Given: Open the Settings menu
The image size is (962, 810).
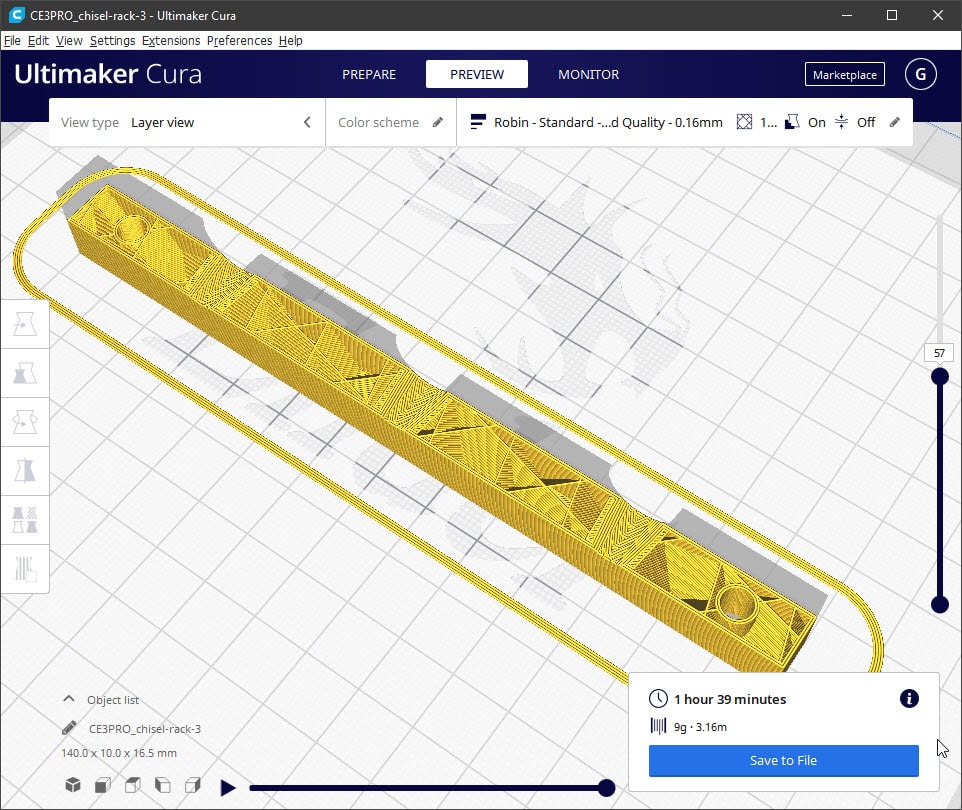Looking at the screenshot, I should coord(112,40).
